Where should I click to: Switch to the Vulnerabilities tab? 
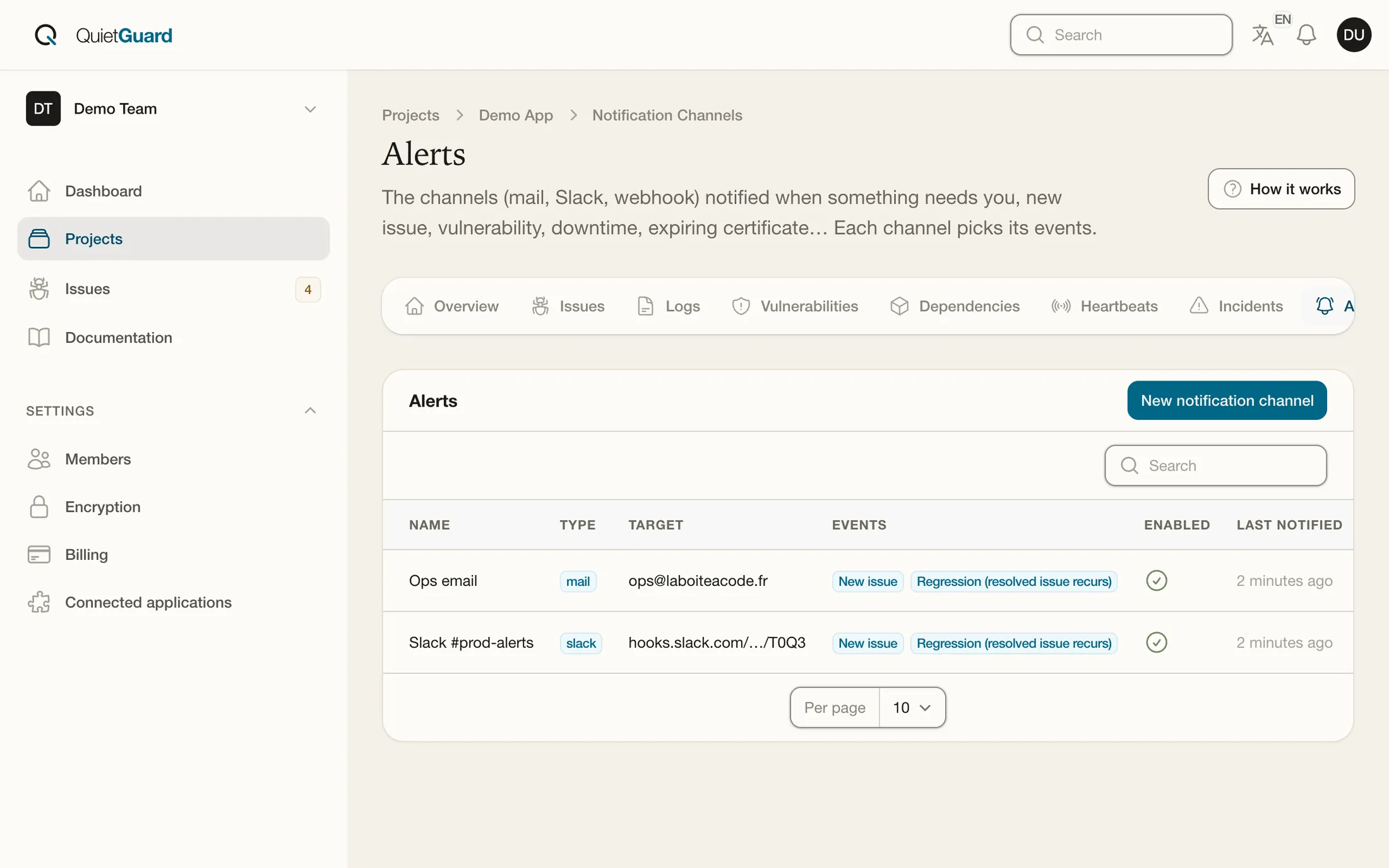796,306
